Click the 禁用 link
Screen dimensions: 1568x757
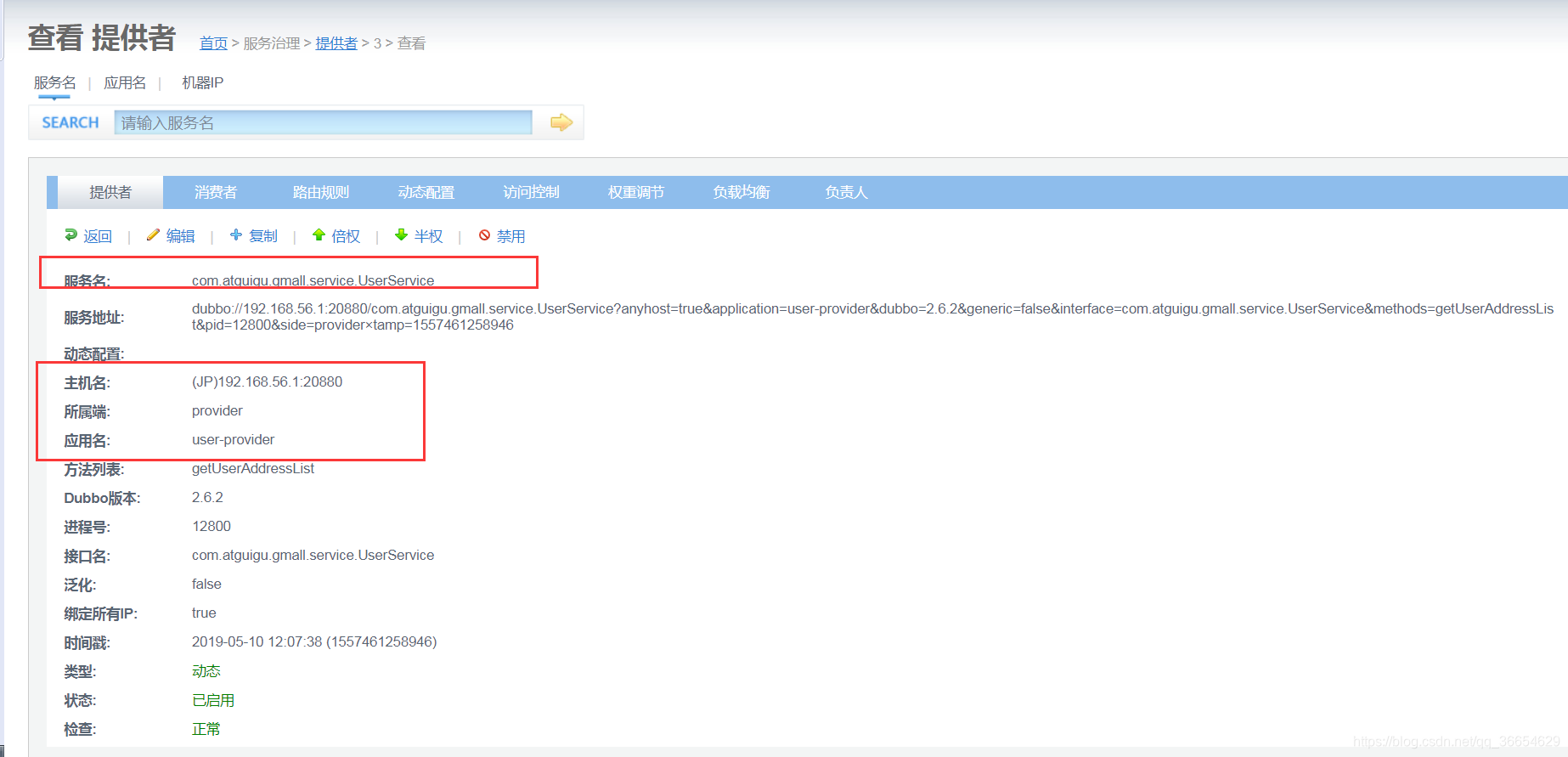click(510, 236)
